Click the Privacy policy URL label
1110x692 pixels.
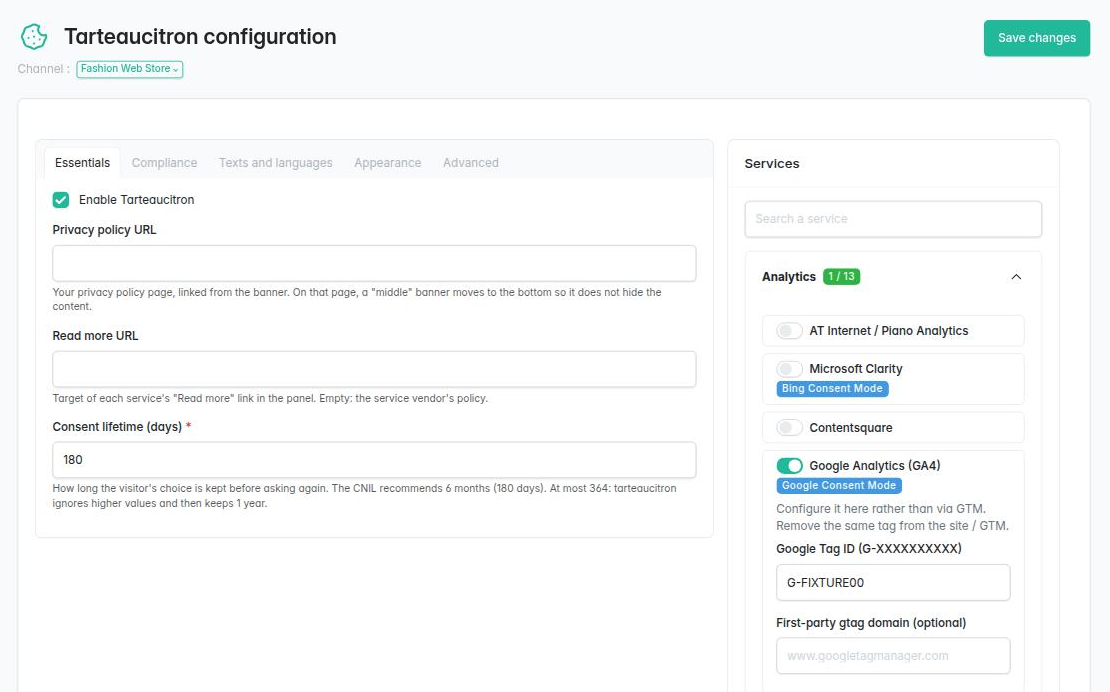tap(104, 230)
